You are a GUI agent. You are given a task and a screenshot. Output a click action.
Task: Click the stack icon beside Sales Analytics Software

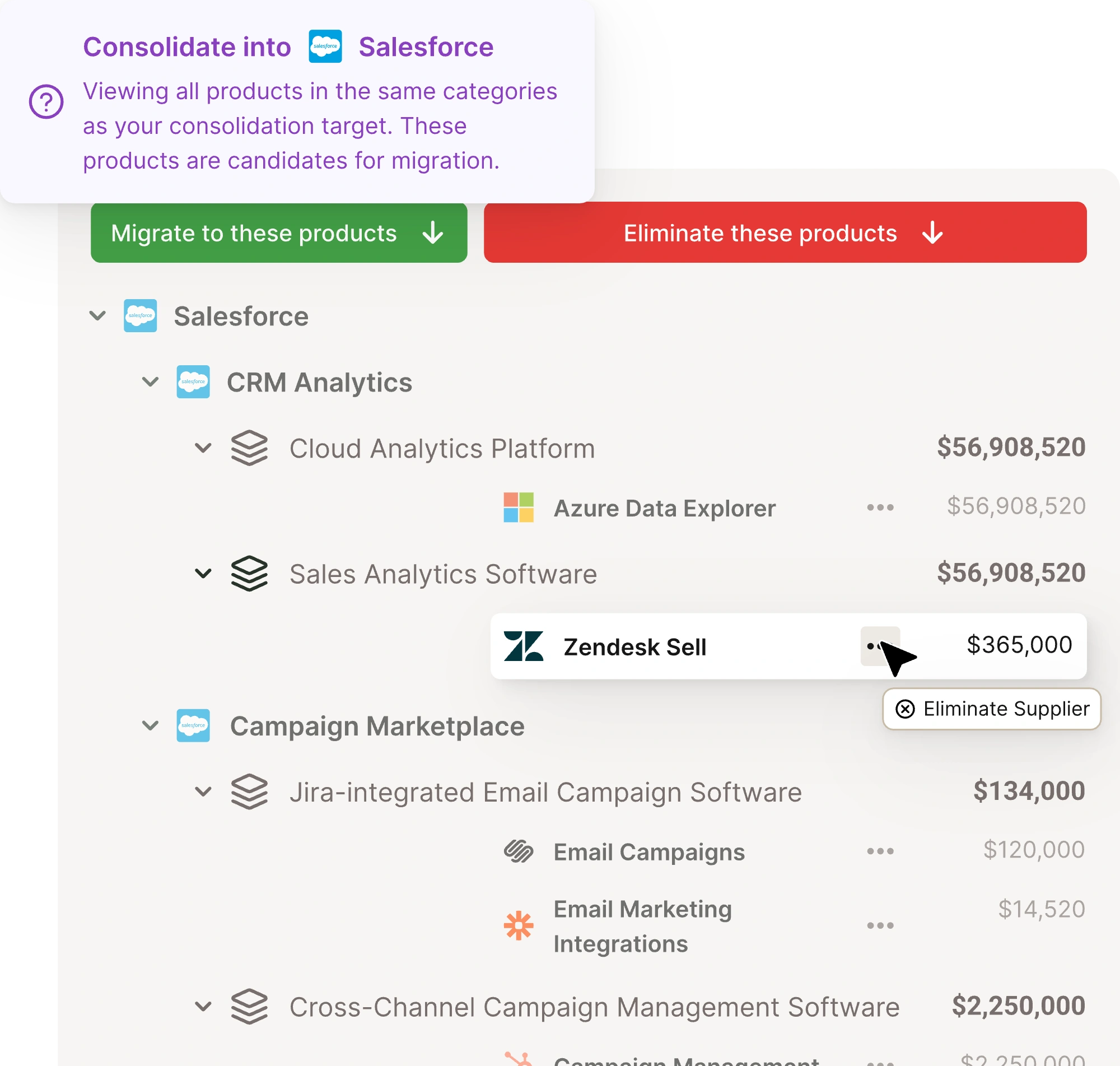249,574
